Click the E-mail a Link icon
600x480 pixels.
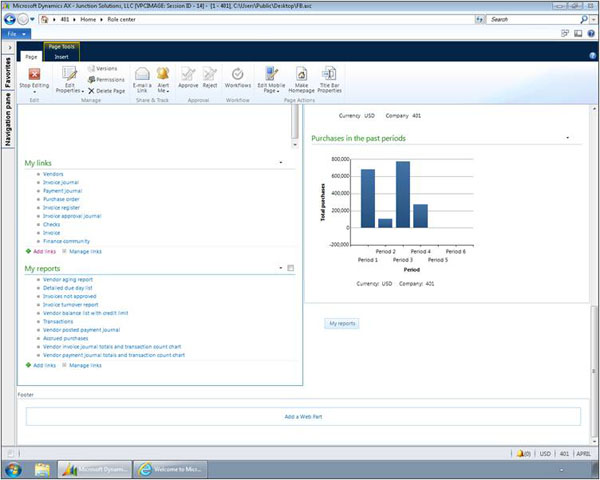[x=142, y=77]
